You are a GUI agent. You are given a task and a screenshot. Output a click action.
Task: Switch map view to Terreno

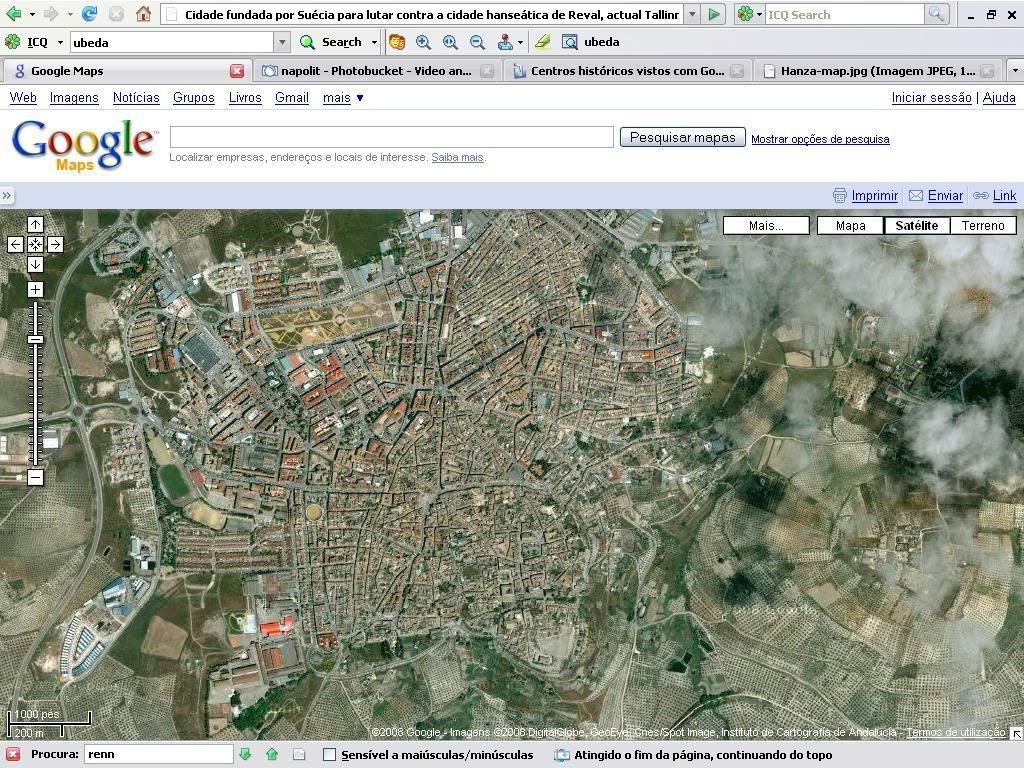(x=982, y=226)
